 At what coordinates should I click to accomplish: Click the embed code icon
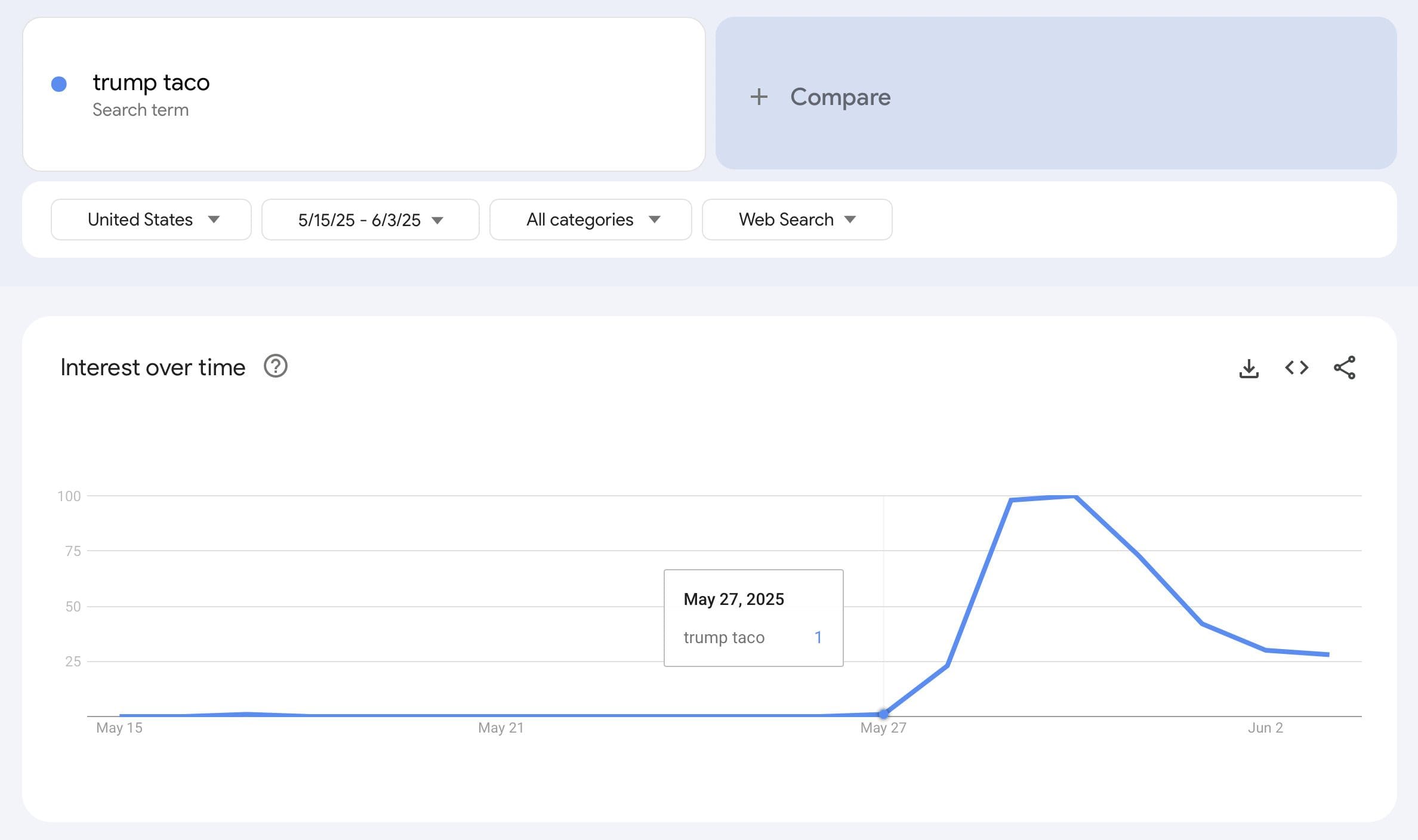tap(1296, 368)
